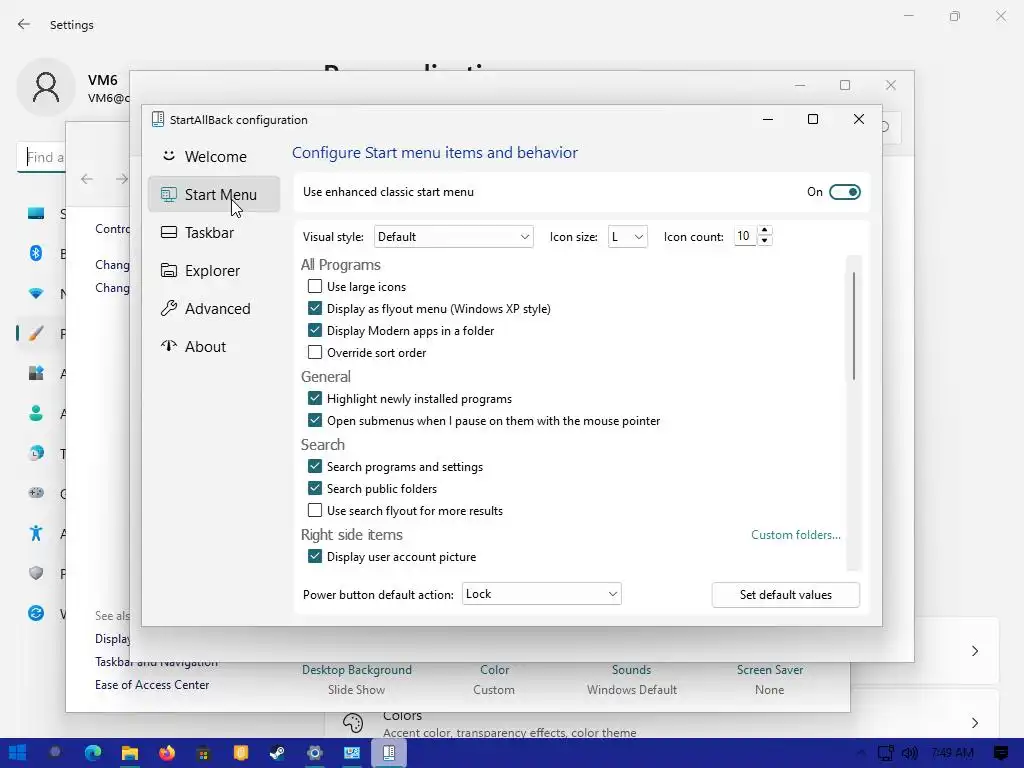
Task: Open Windows Update icon in Settings sidebar
Action: 36,613
